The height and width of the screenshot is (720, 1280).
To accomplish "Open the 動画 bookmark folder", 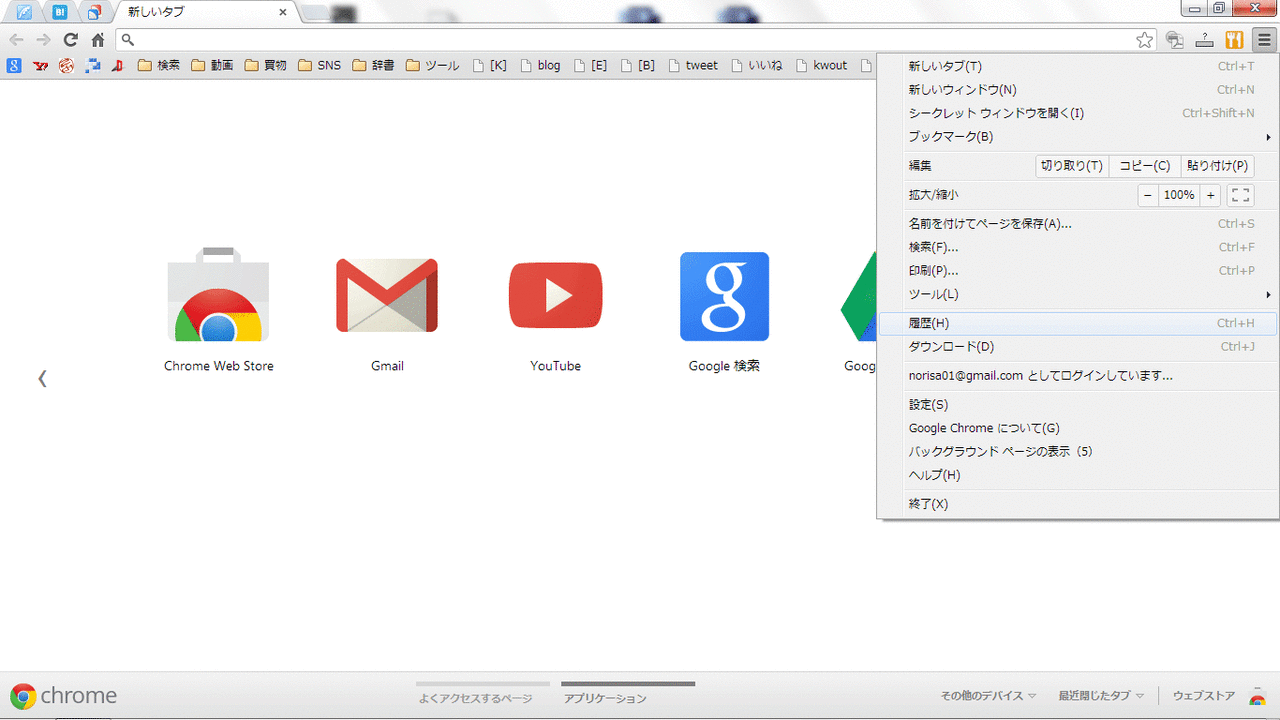I will [212, 66].
